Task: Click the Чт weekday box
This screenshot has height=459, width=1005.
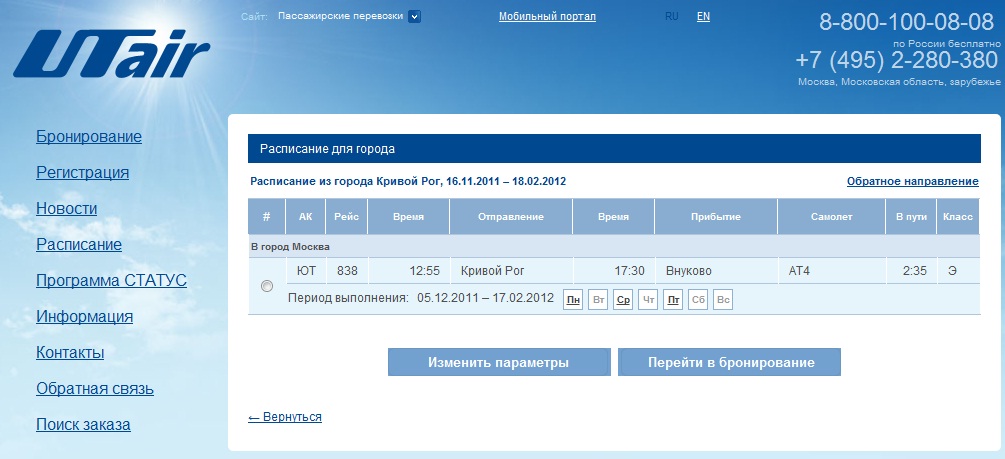Action: click(648, 299)
